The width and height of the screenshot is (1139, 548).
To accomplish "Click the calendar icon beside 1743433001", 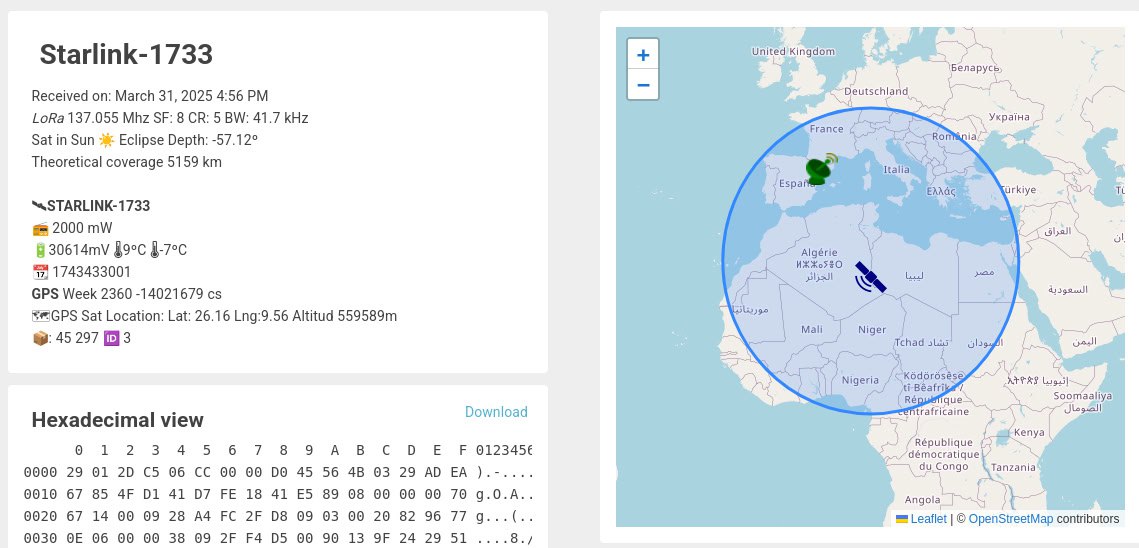I will coord(40,272).
